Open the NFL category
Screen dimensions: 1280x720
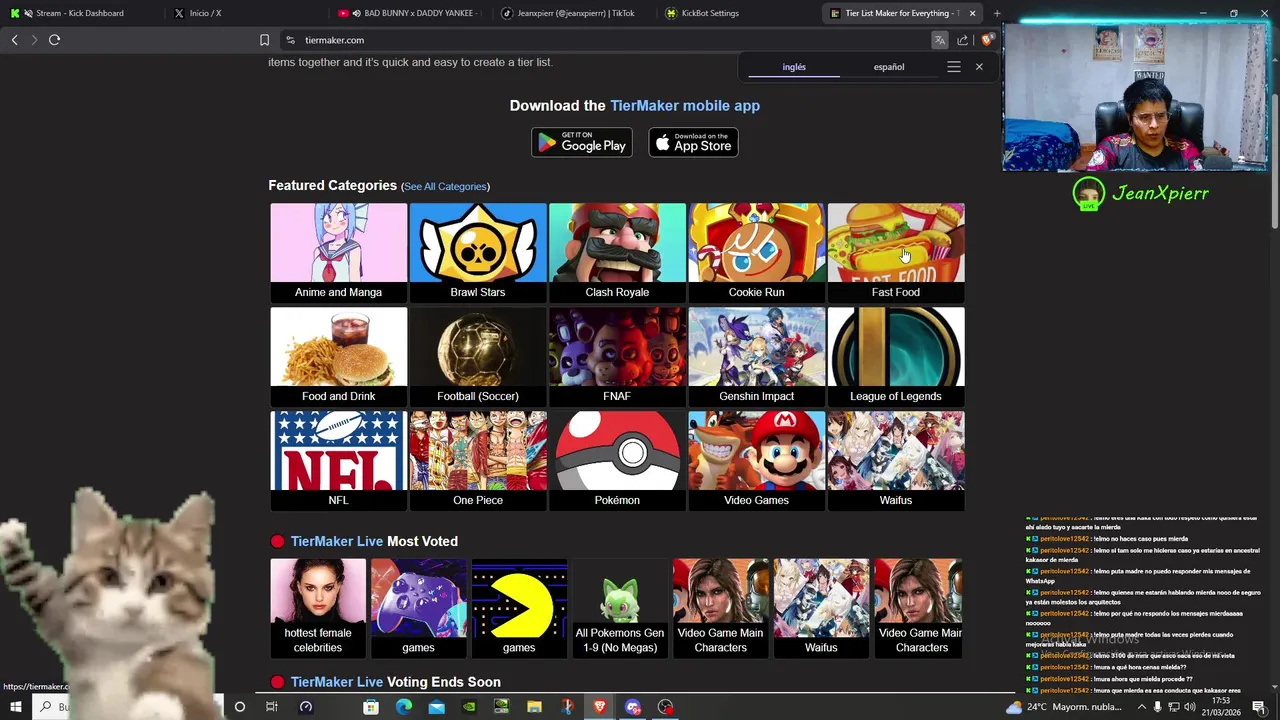338,460
